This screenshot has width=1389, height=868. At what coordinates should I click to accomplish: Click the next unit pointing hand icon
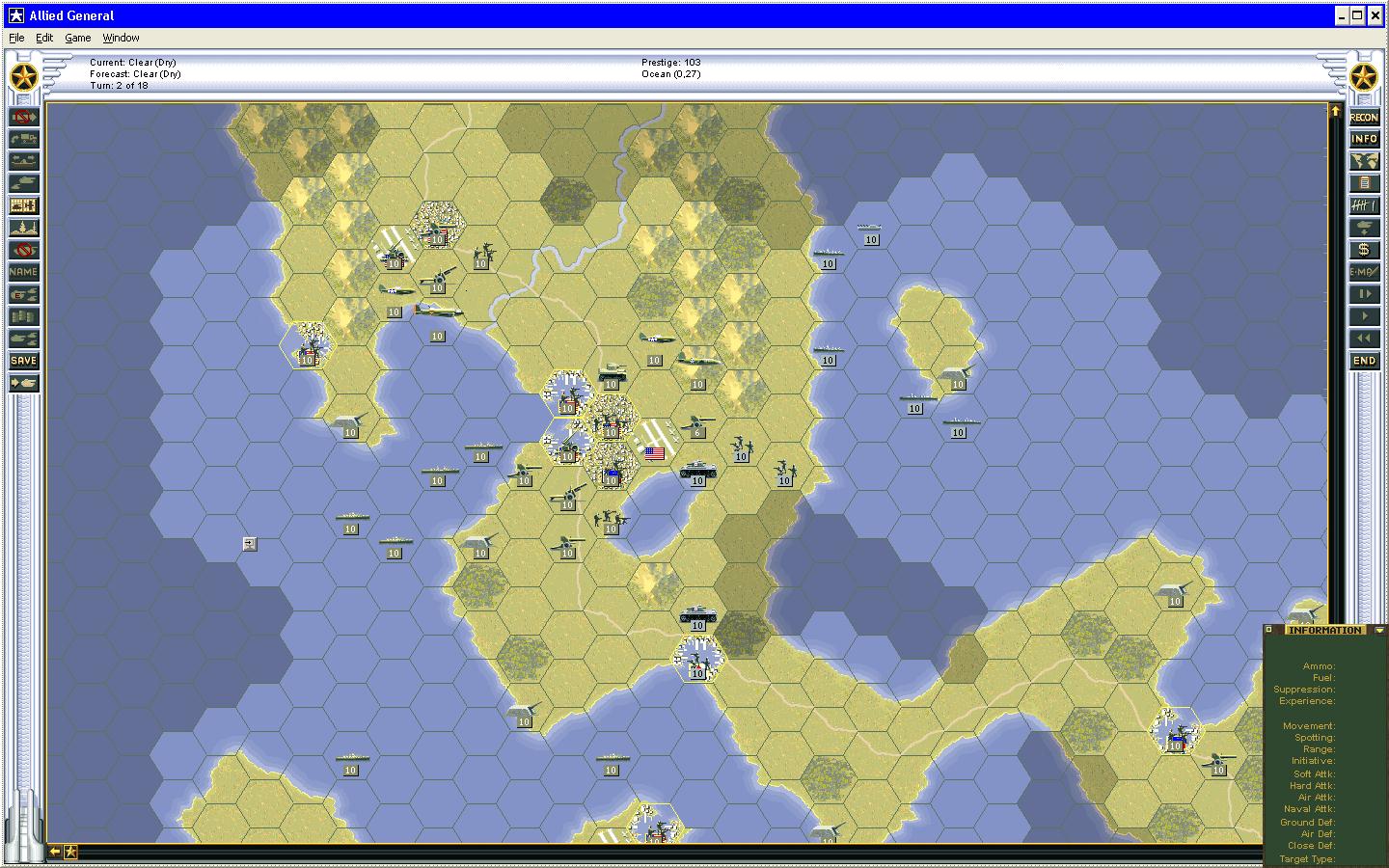point(24,383)
